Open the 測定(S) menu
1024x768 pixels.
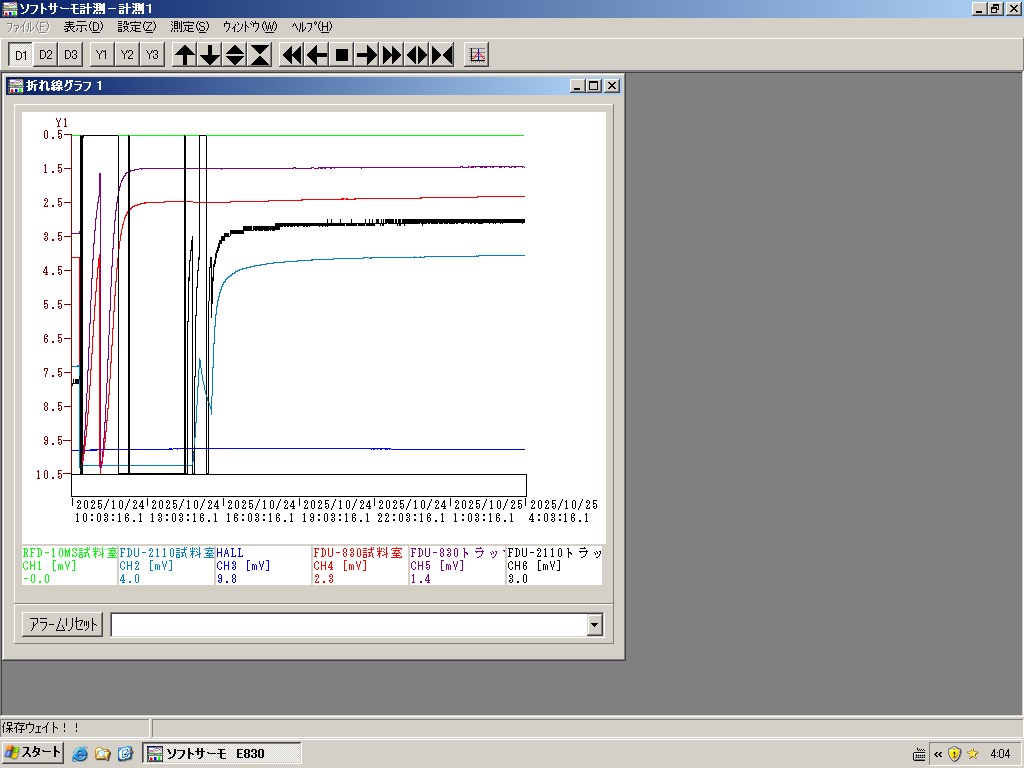pyautogui.click(x=189, y=27)
